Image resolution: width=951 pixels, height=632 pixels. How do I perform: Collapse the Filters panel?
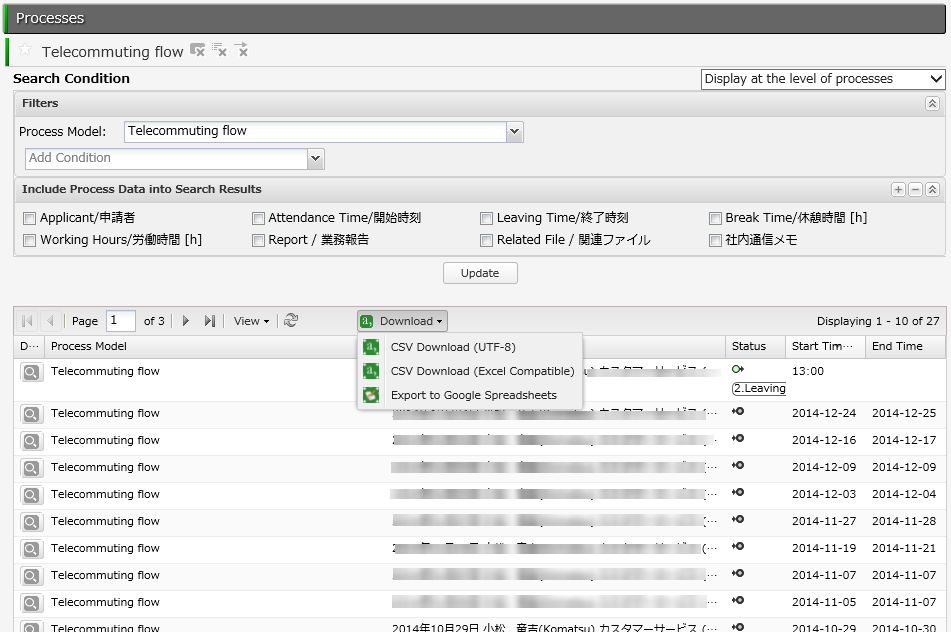tap(932, 104)
